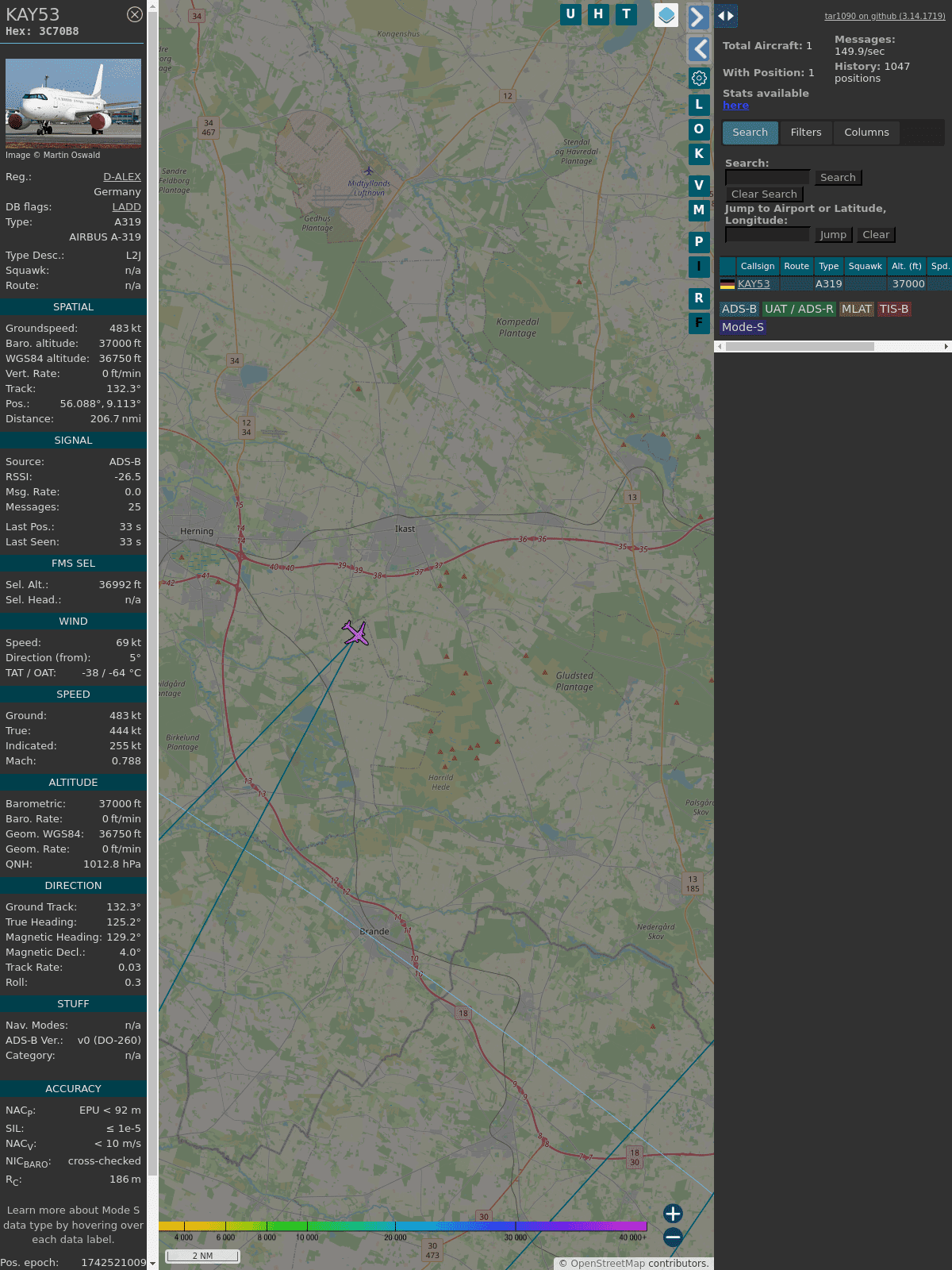The image size is (952, 1270).
Task: Toggle the O map button
Action: (699, 129)
